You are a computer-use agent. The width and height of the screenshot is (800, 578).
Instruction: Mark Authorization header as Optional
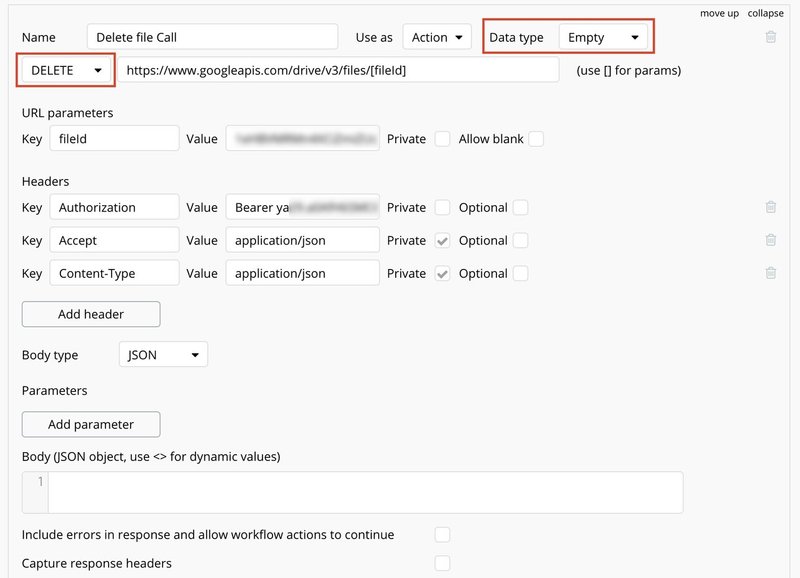point(520,208)
